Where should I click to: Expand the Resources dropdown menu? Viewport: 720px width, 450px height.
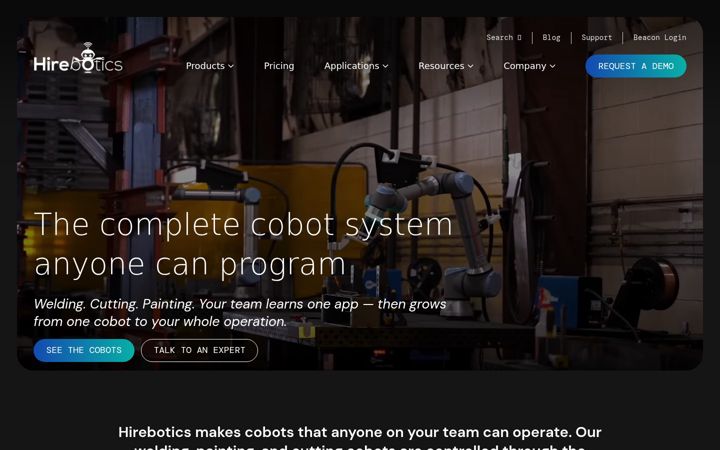[x=446, y=66]
